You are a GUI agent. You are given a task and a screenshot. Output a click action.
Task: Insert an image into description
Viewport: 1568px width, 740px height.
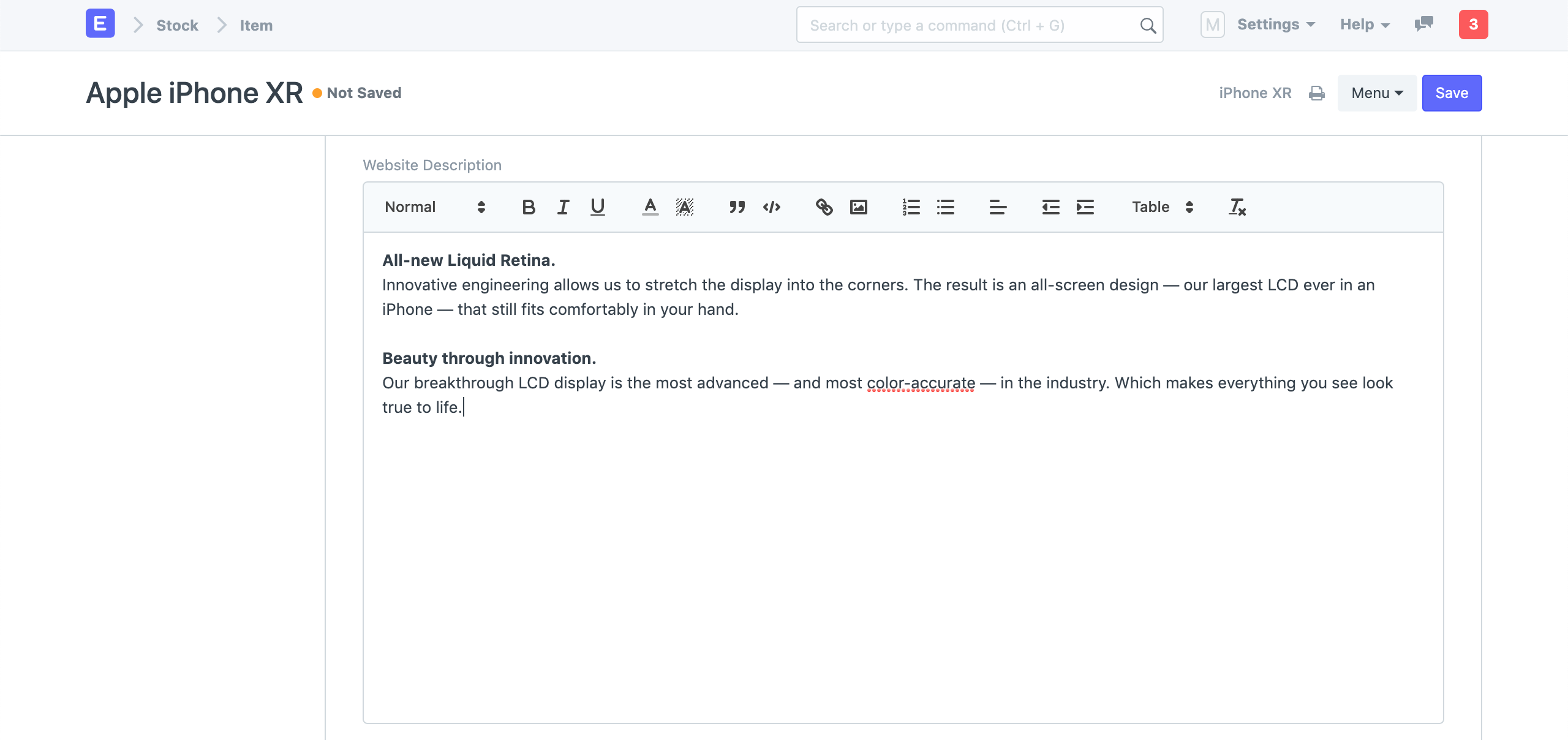tap(858, 207)
